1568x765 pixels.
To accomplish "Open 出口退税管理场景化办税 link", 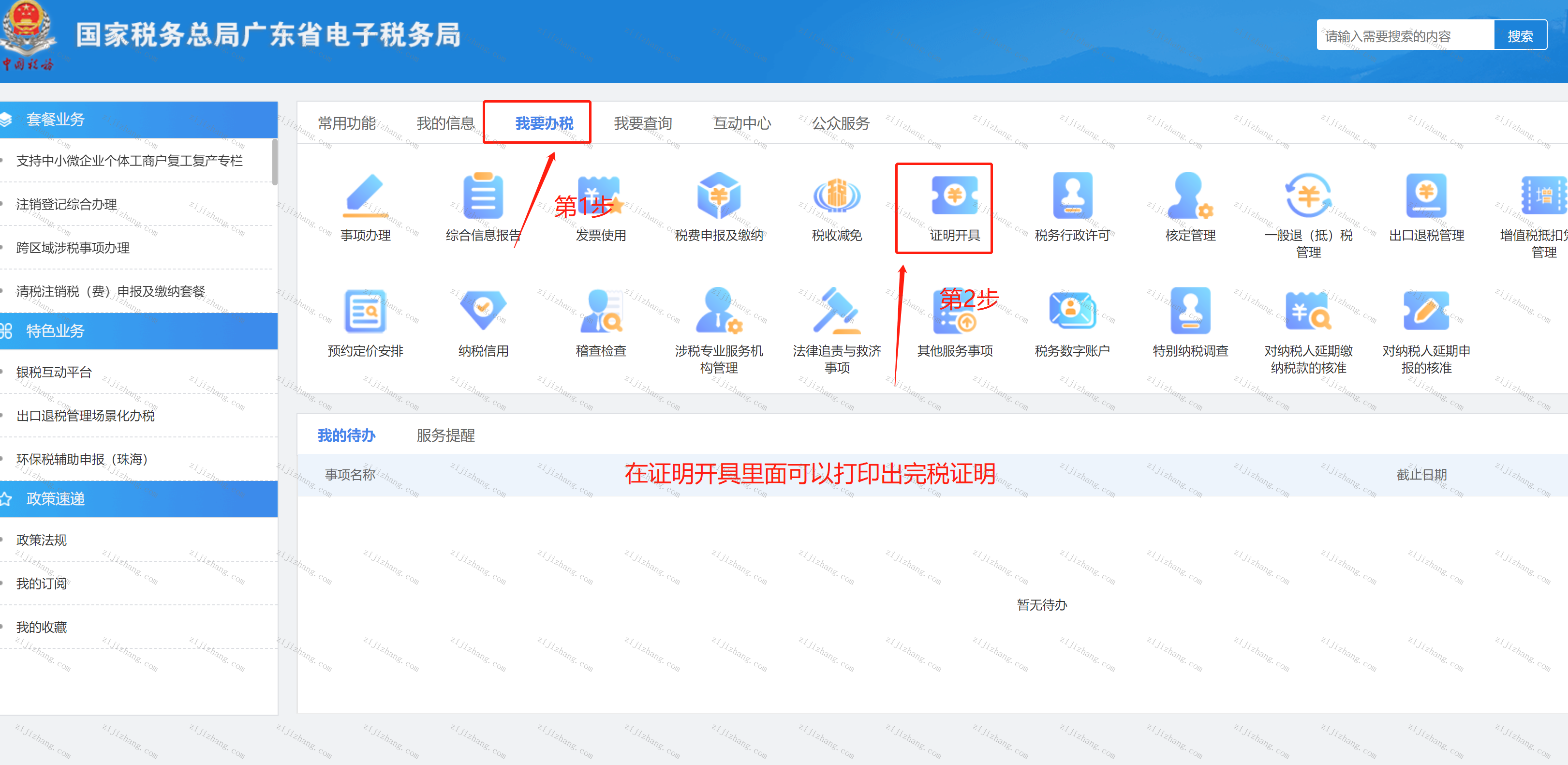I will click(x=85, y=416).
